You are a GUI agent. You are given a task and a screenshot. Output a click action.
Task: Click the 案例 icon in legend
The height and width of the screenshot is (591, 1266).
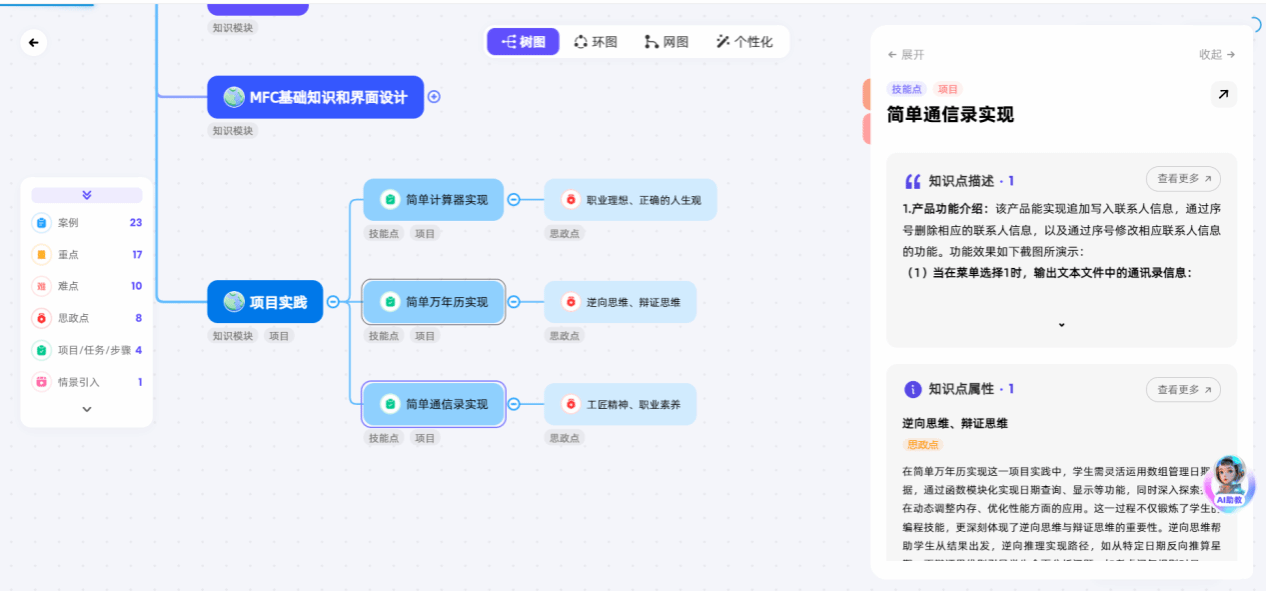pos(41,223)
